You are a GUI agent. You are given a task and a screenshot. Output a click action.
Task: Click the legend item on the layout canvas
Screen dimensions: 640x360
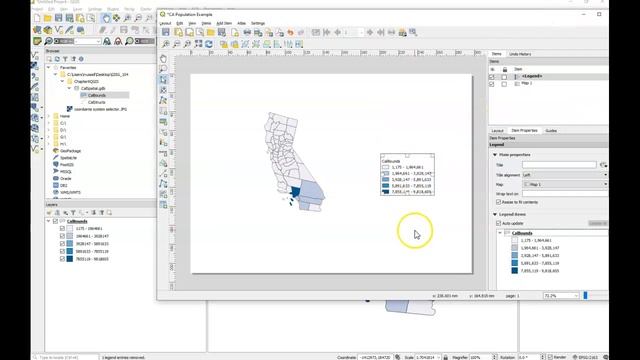[407, 175]
